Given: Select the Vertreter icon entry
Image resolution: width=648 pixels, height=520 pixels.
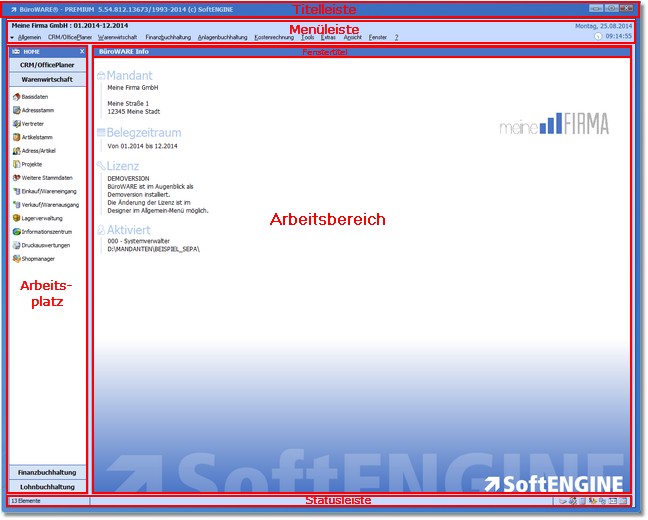Looking at the screenshot, I should point(34,124).
